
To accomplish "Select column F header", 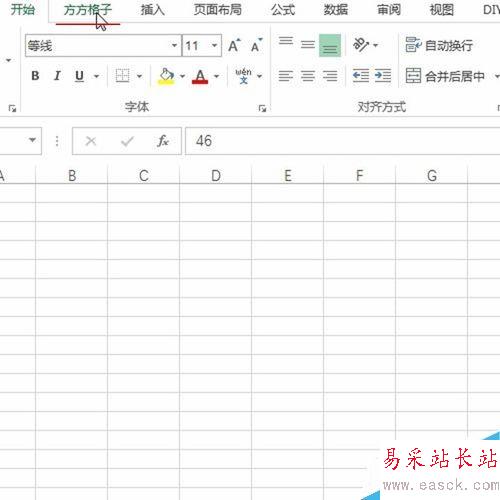I will [x=360, y=175].
